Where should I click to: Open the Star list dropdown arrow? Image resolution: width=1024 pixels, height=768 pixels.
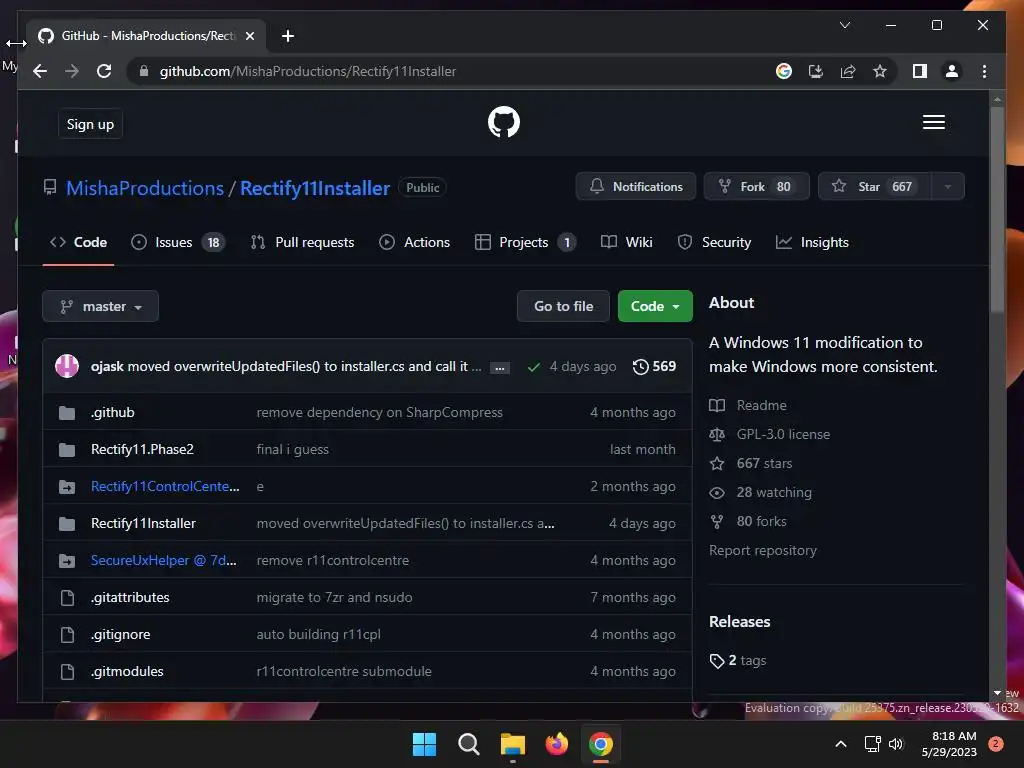(x=947, y=187)
